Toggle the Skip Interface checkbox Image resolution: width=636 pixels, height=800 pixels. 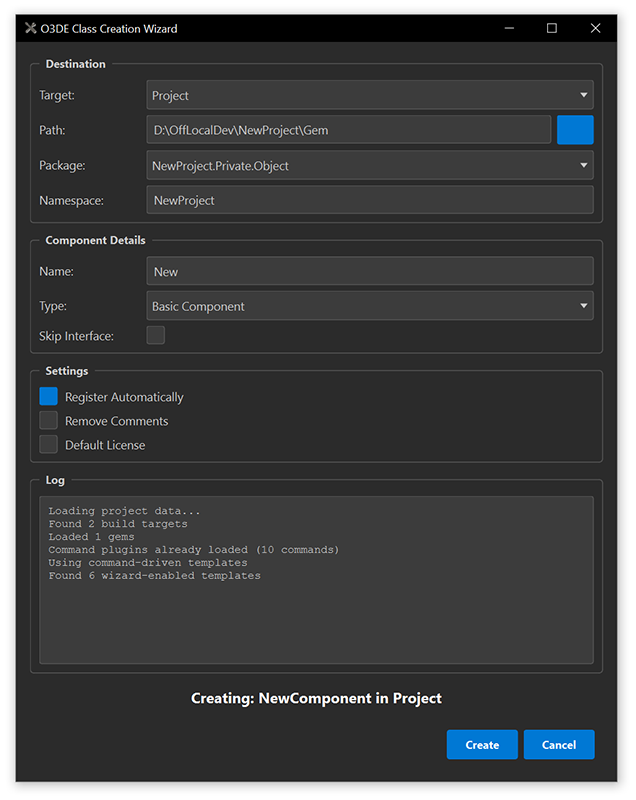[156, 335]
